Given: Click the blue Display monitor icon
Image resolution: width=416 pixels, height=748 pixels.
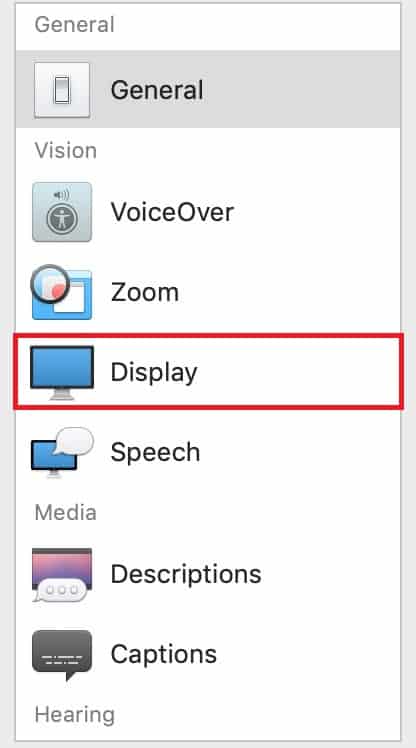Looking at the screenshot, I should [62, 373].
